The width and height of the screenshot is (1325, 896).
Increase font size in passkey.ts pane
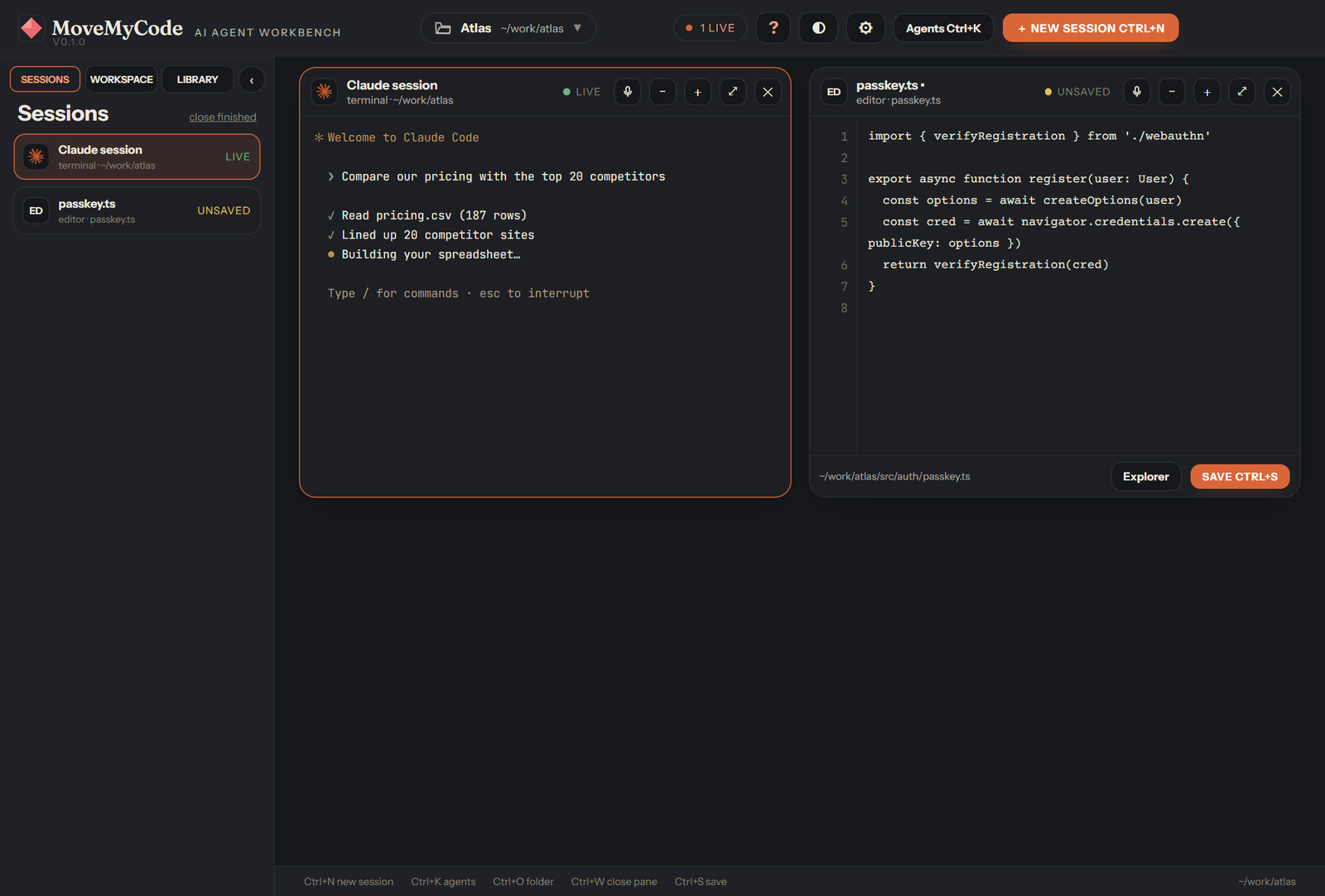[x=1207, y=92]
